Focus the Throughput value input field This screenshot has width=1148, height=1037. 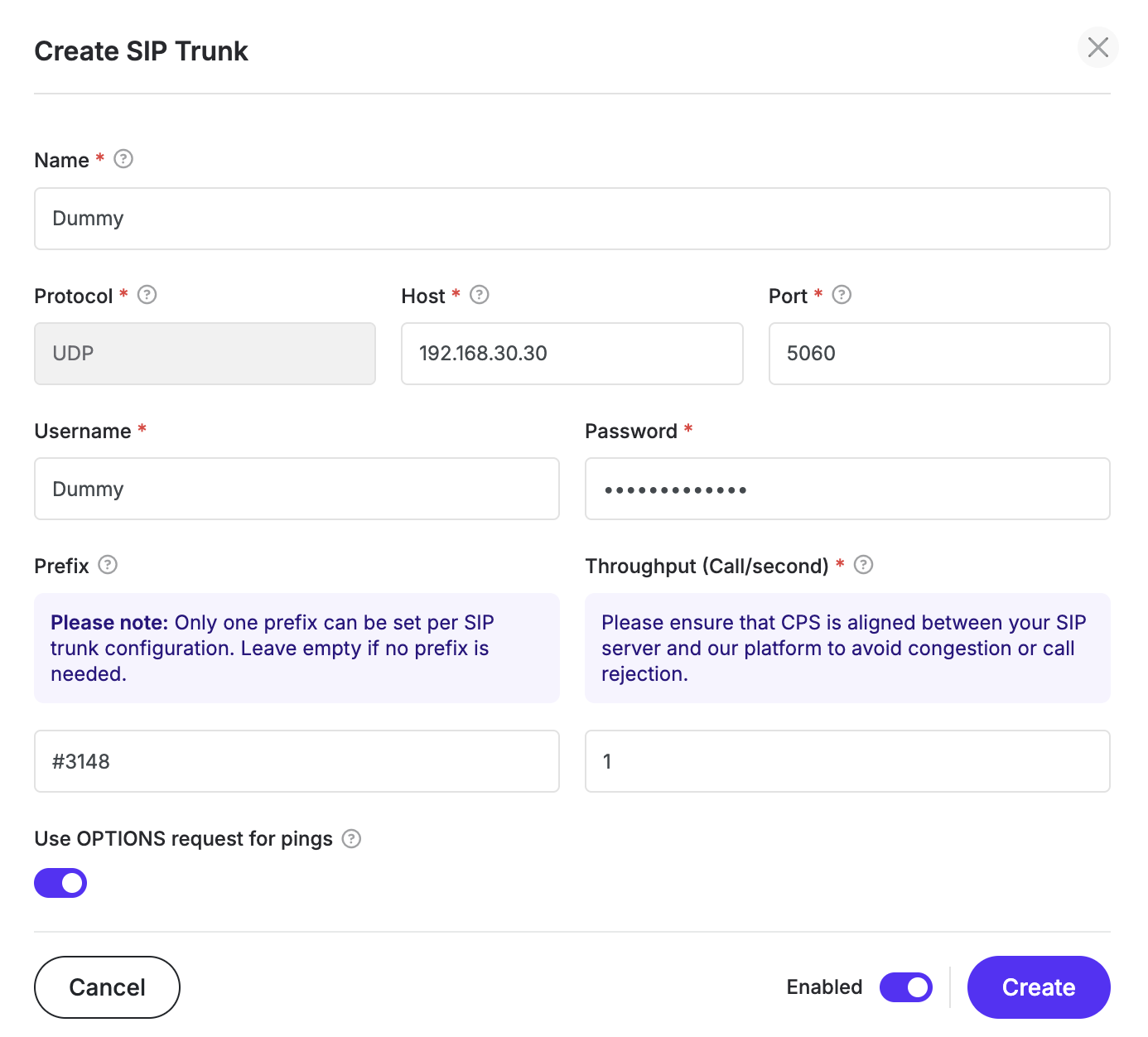(847, 761)
